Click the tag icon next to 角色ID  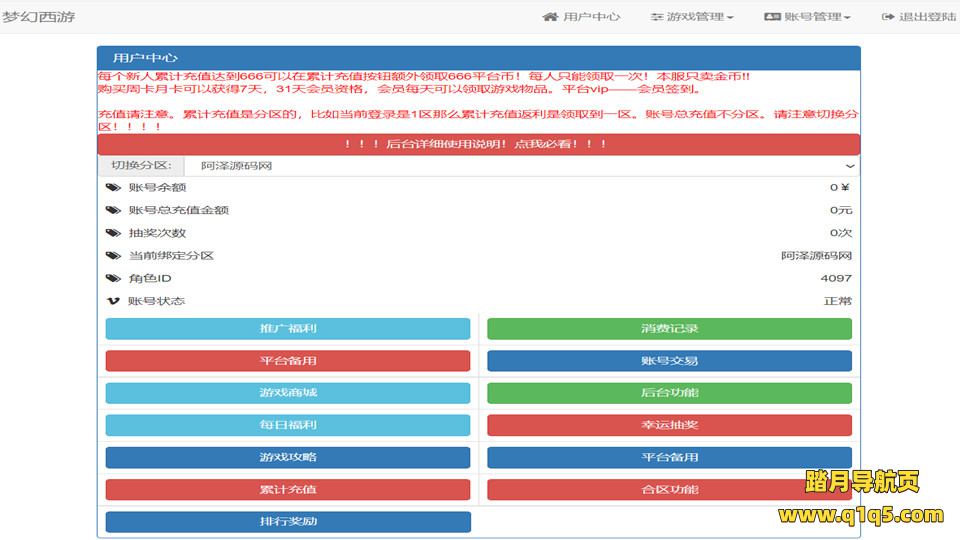(x=113, y=279)
